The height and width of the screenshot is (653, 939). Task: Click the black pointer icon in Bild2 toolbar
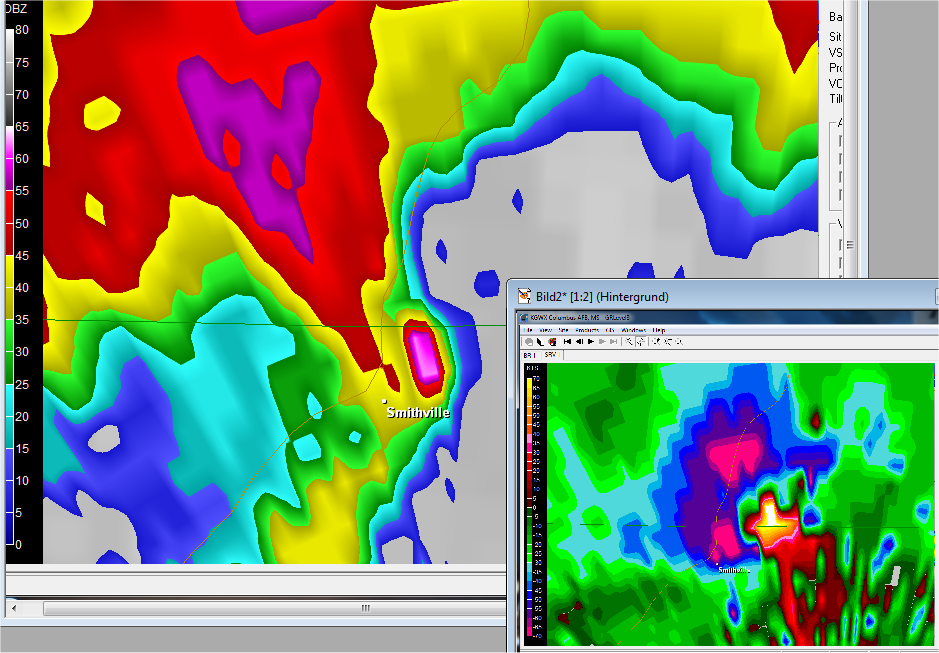coord(540,341)
